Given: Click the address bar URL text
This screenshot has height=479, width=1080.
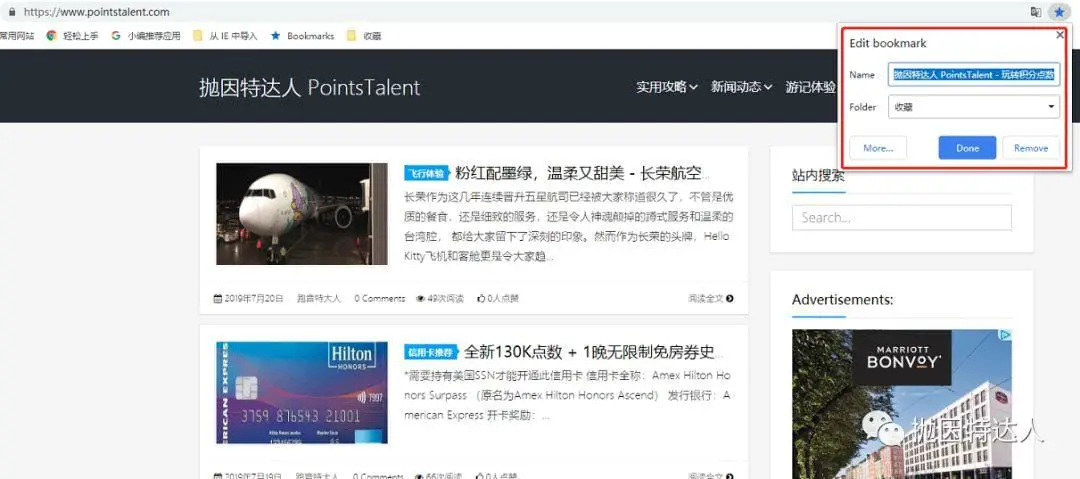Looking at the screenshot, I should click(x=96, y=12).
